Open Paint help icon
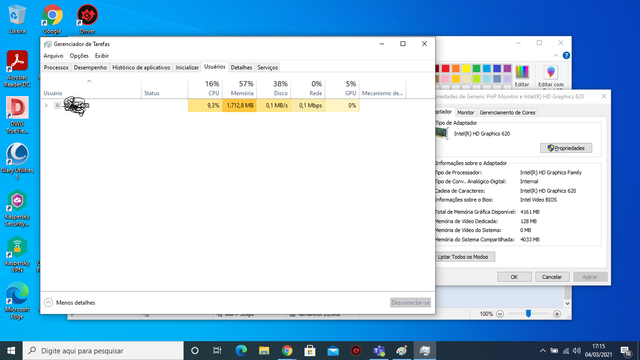 pyautogui.click(x=566, y=56)
